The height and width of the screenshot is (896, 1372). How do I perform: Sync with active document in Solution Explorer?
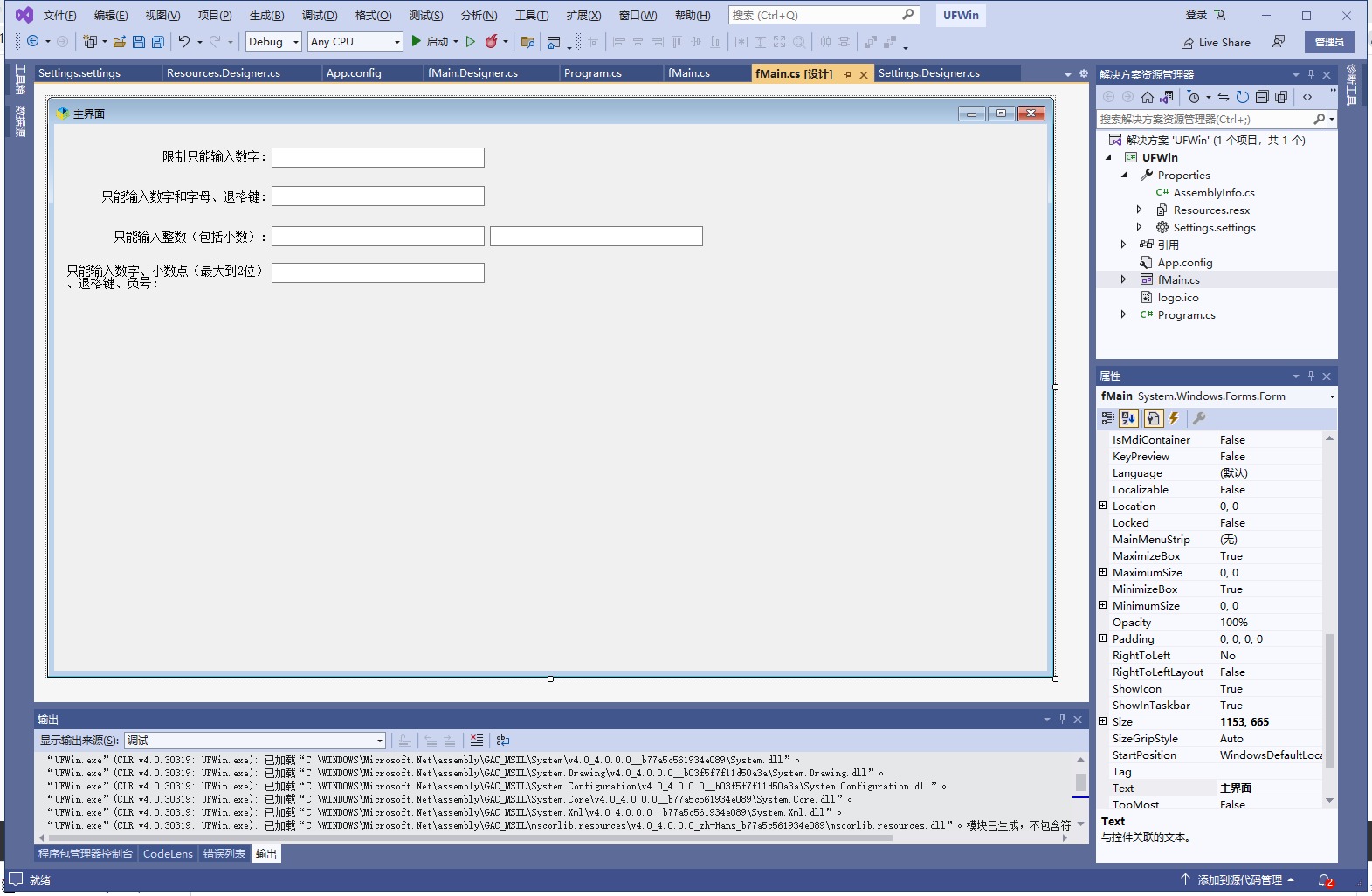[1224, 97]
